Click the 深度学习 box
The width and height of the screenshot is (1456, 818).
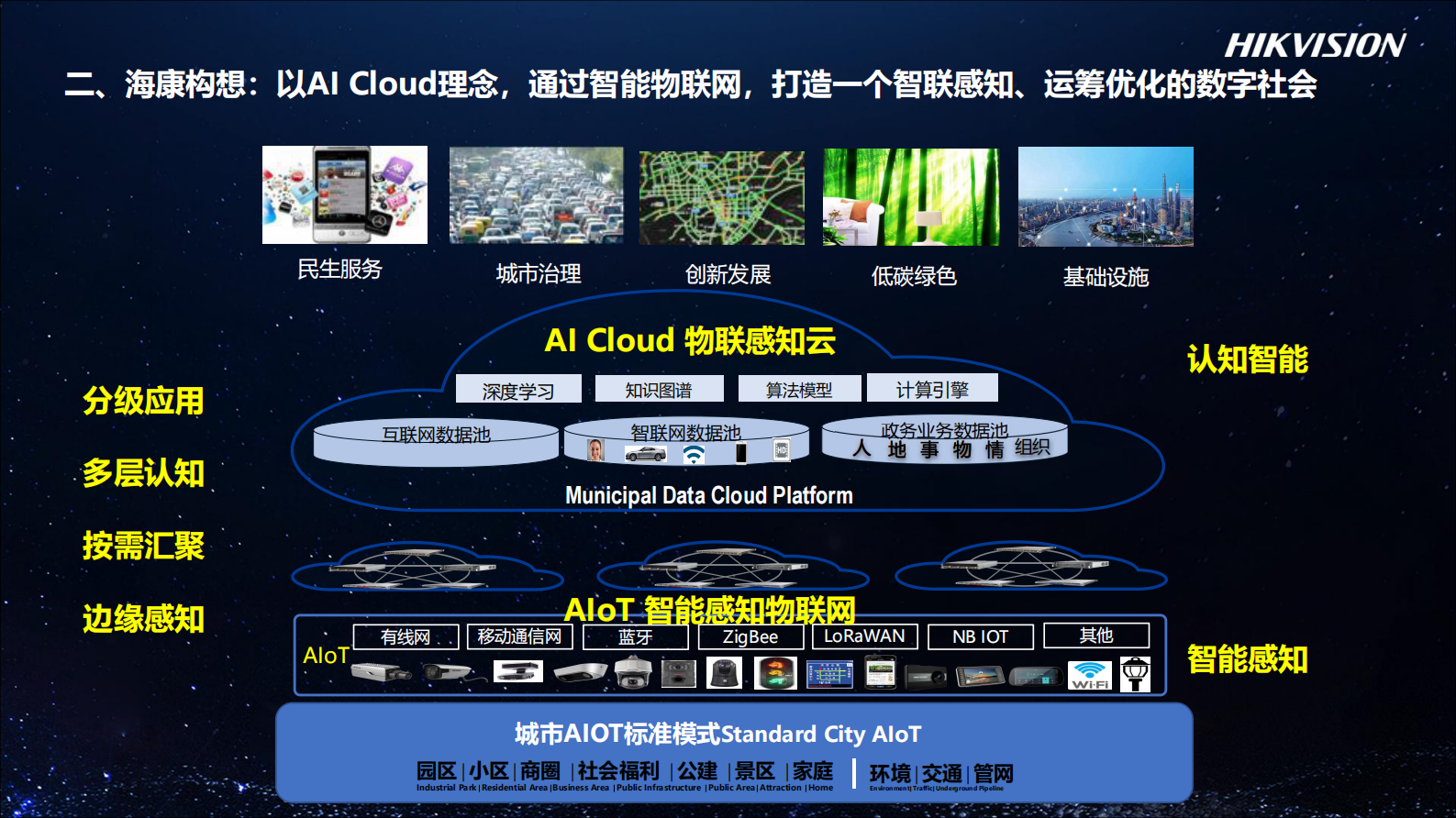click(x=518, y=389)
